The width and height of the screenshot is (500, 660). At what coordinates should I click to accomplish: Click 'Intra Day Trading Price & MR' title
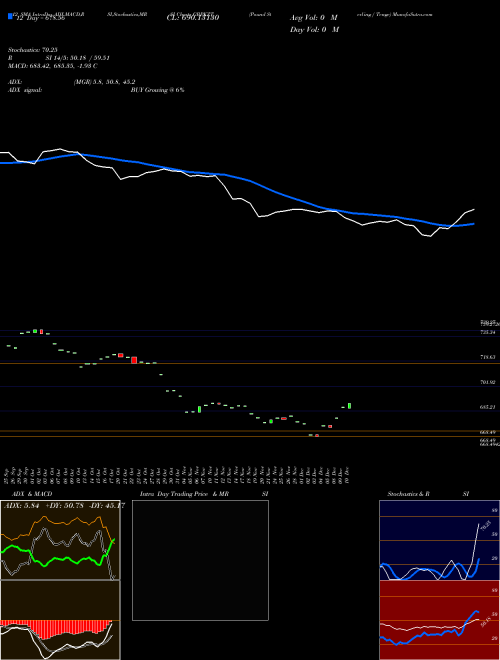coord(184,494)
